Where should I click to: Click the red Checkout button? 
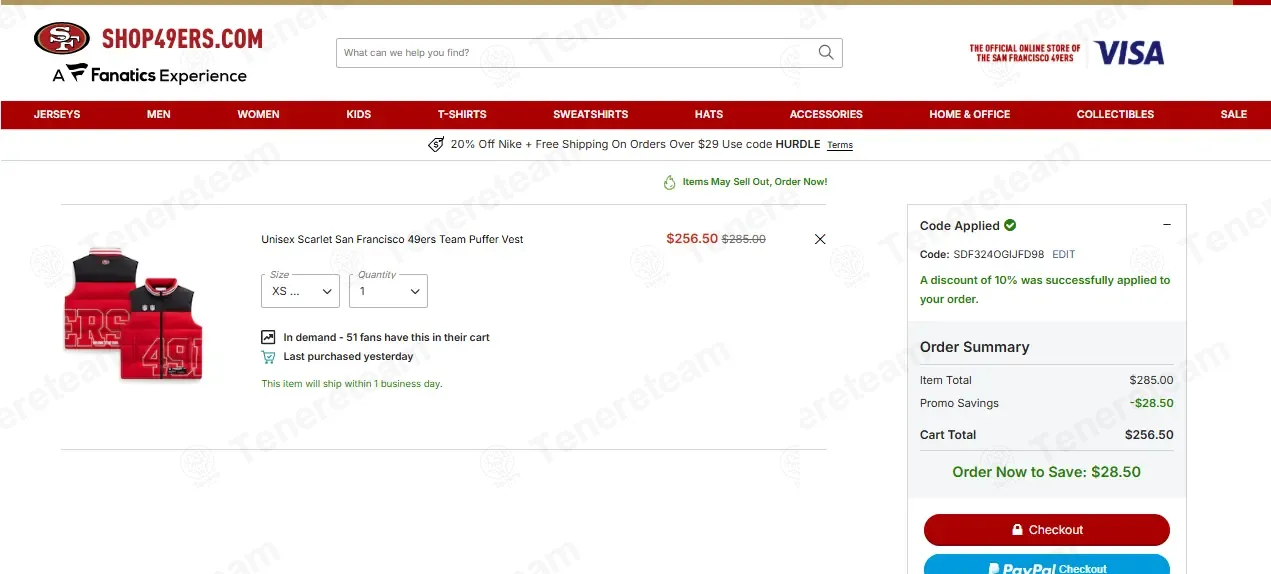(1047, 530)
